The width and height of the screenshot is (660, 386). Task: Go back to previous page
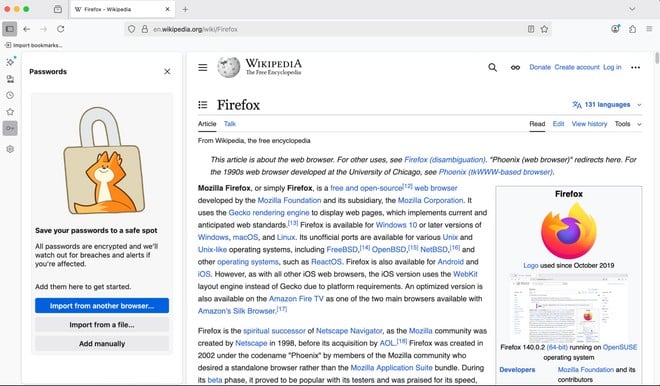click(x=27, y=29)
